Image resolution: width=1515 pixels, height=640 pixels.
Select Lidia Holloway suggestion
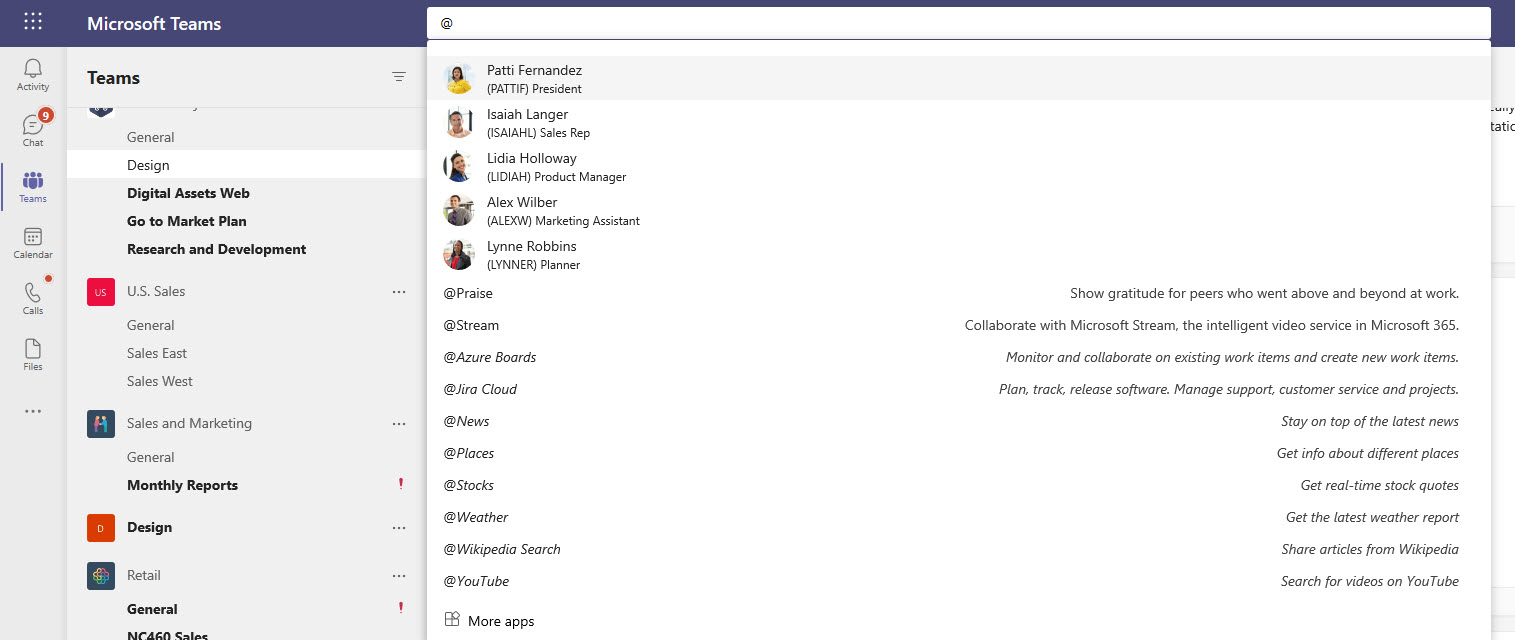click(x=958, y=166)
